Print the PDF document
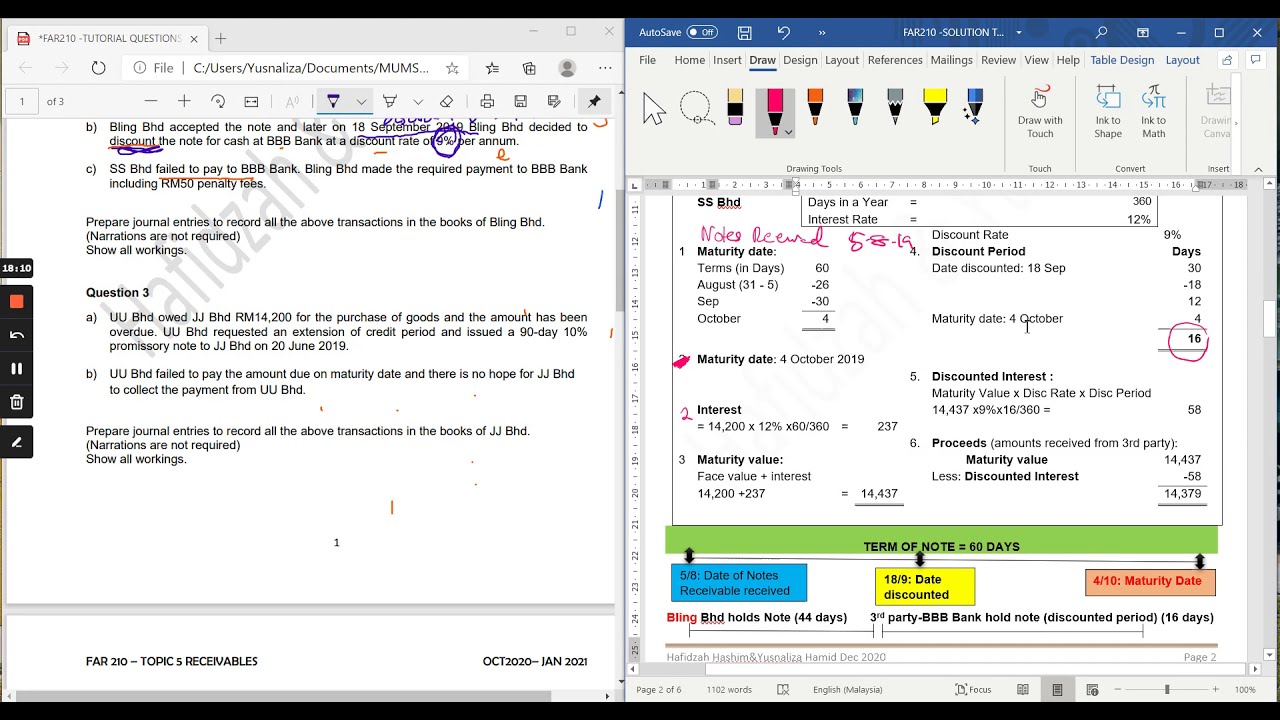Screen dimensions: 1280x720 (487, 101)
